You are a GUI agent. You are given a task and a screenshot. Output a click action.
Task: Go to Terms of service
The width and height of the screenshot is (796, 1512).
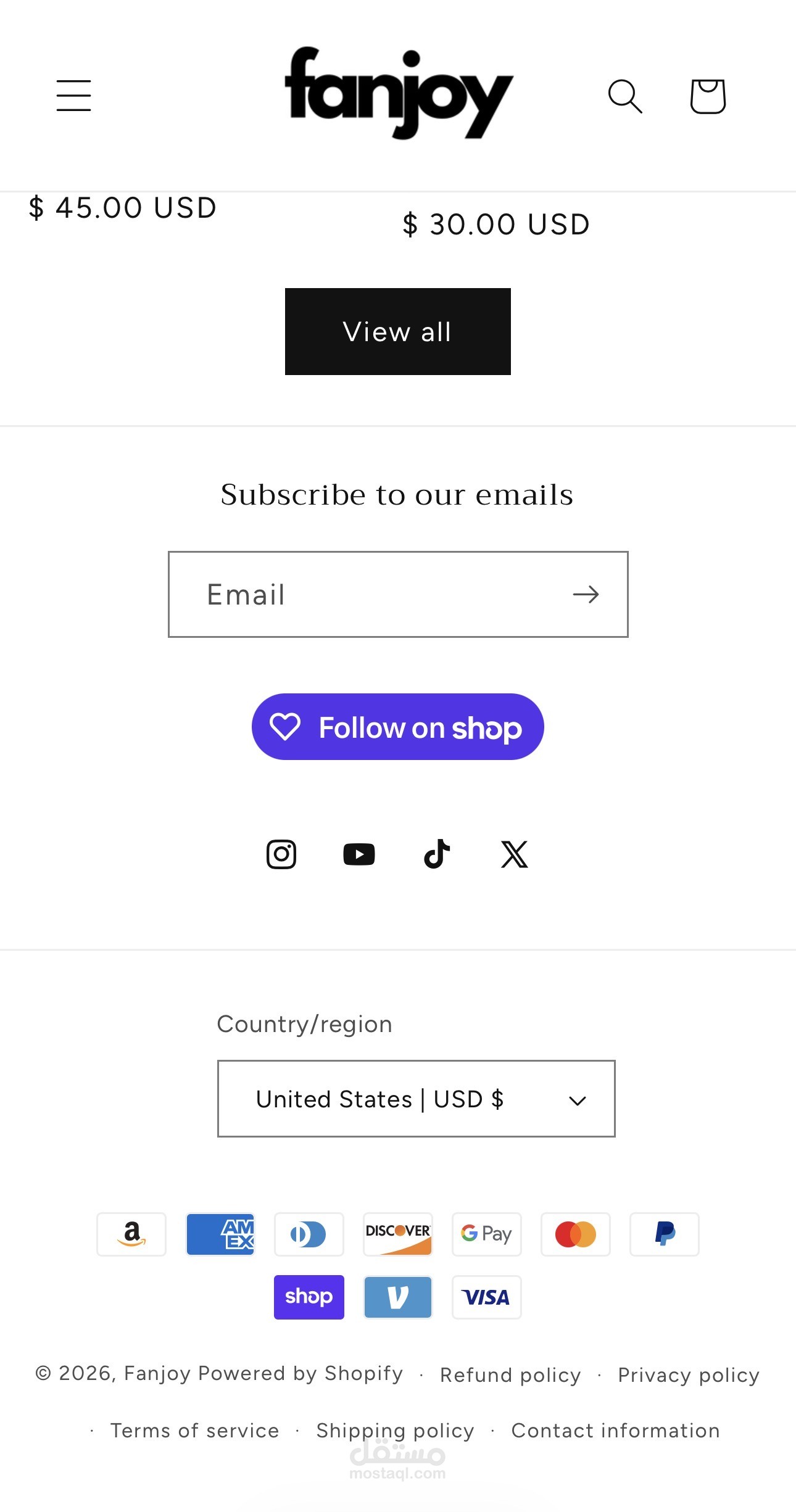[x=194, y=1431]
